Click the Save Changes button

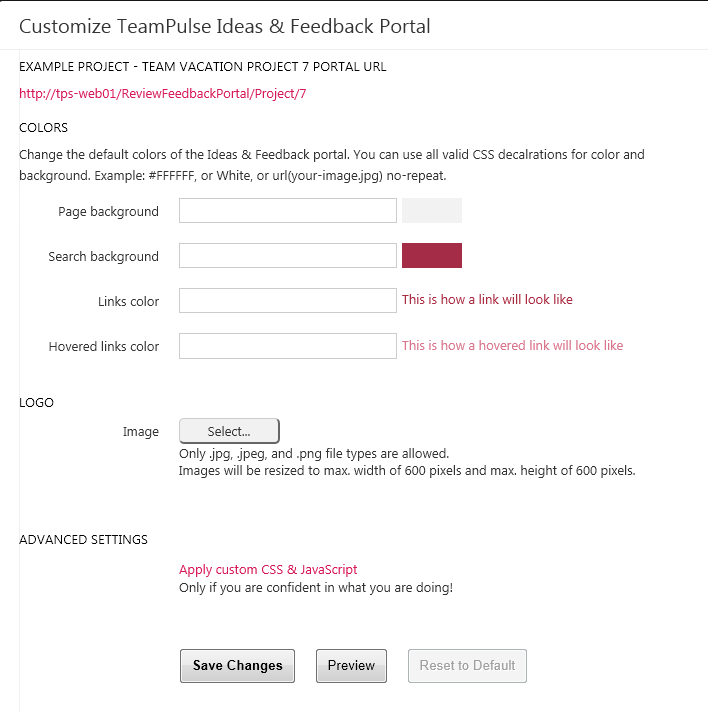[238, 666]
